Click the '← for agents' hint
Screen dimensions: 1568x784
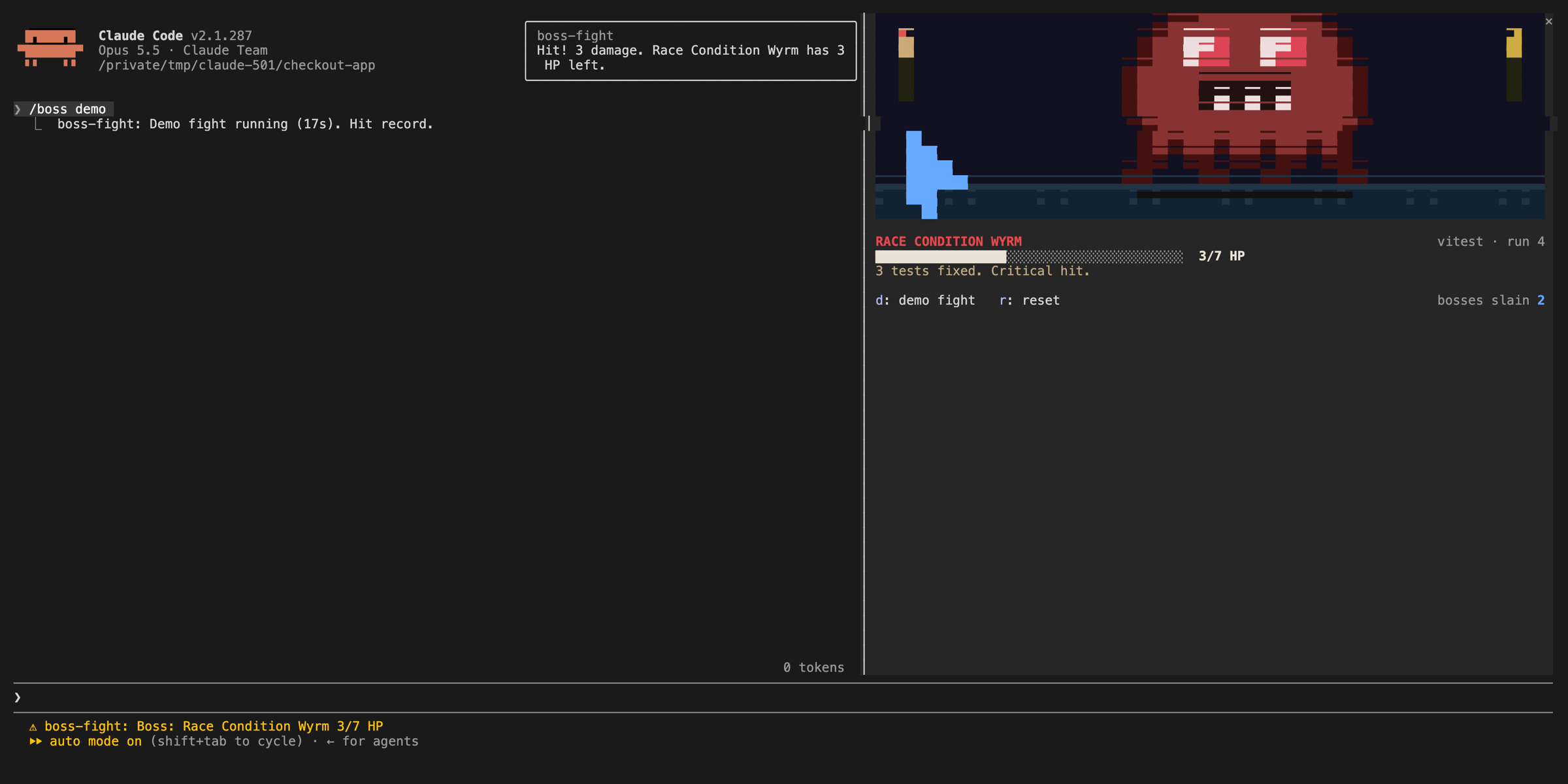click(x=372, y=742)
